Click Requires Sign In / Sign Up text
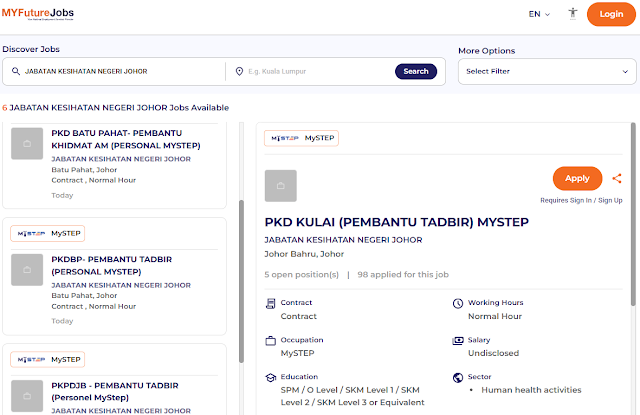 coord(581,200)
